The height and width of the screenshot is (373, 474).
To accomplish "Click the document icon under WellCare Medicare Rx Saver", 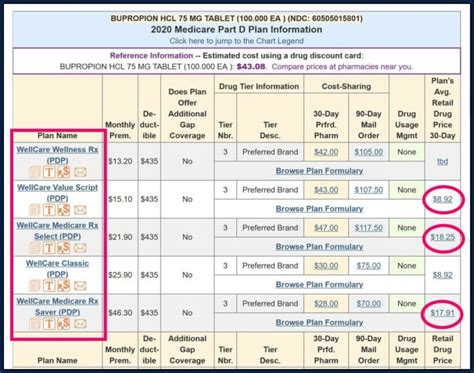I will tap(34, 323).
